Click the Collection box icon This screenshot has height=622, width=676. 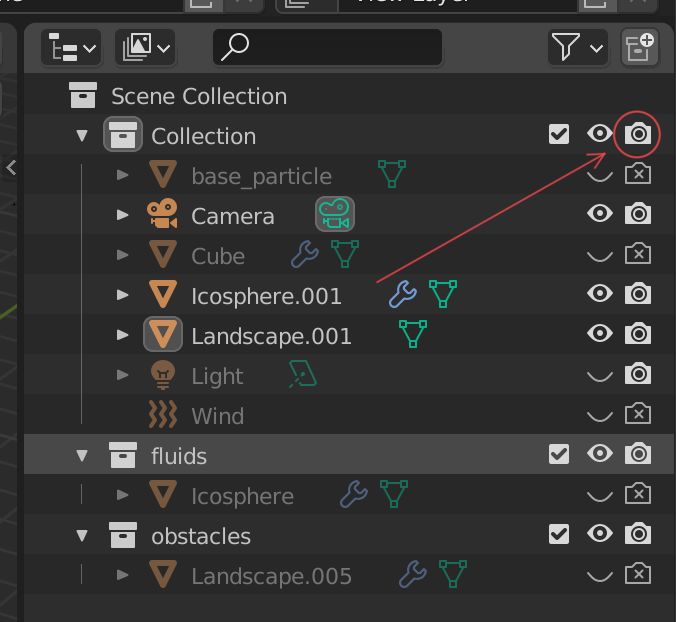click(x=123, y=134)
